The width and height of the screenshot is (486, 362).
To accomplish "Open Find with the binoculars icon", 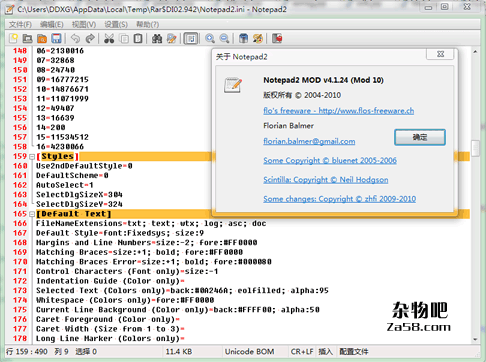I will point(157,39).
